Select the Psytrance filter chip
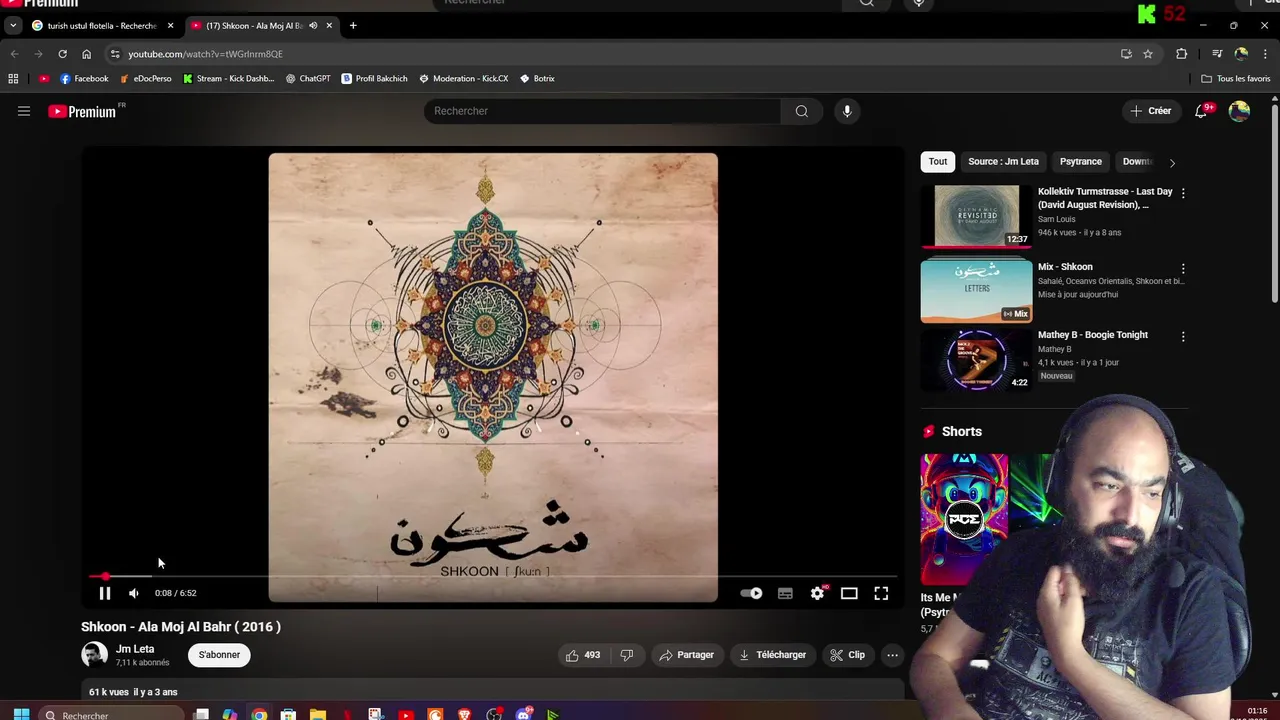The width and height of the screenshot is (1280, 720). tap(1081, 161)
